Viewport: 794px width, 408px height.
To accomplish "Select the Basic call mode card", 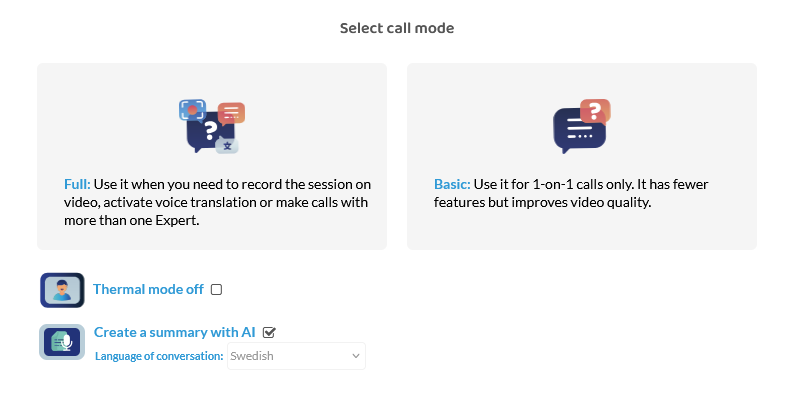I will click(x=581, y=156).
